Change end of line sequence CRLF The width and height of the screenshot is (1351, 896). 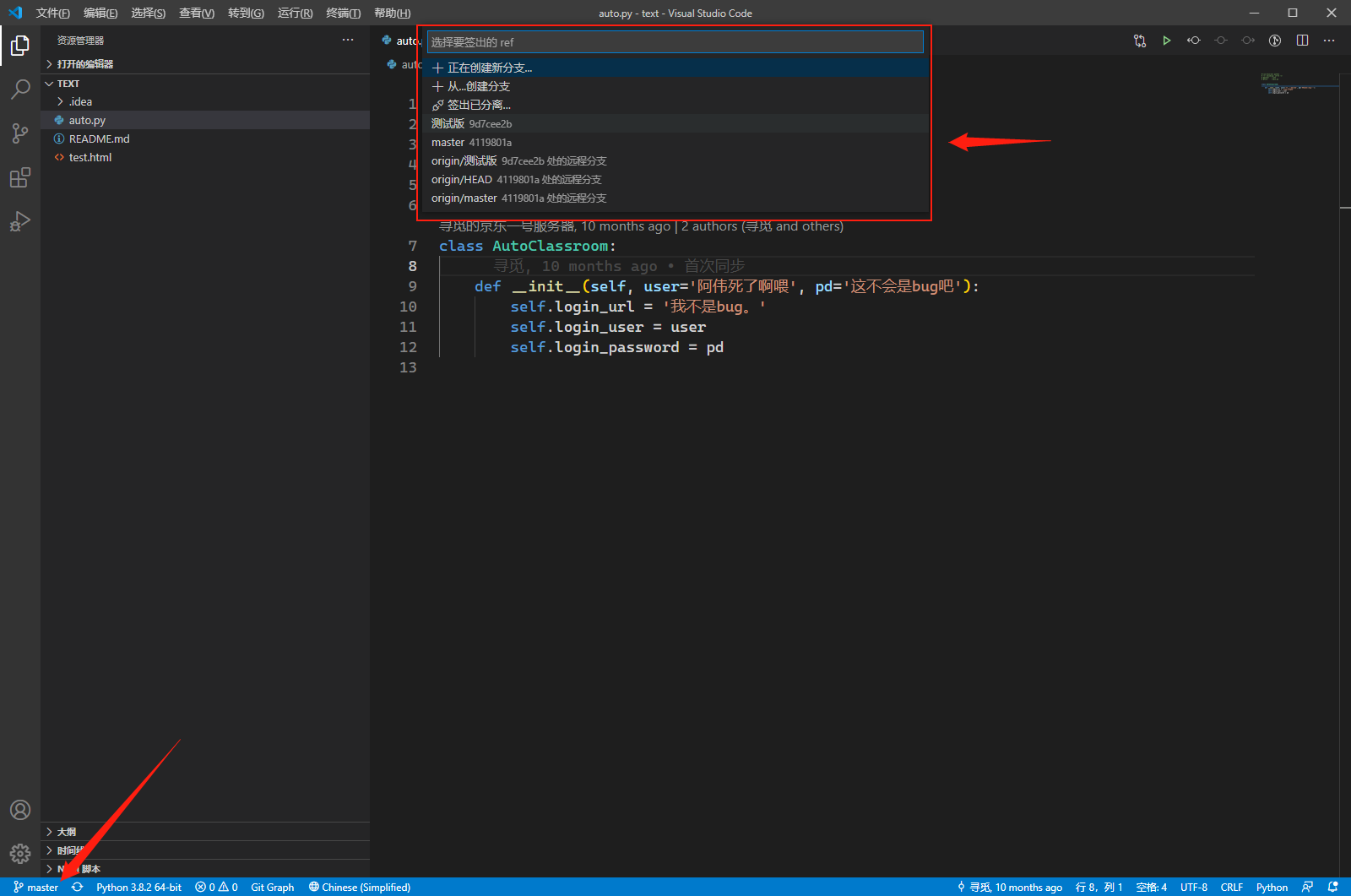coord(1232,887)
